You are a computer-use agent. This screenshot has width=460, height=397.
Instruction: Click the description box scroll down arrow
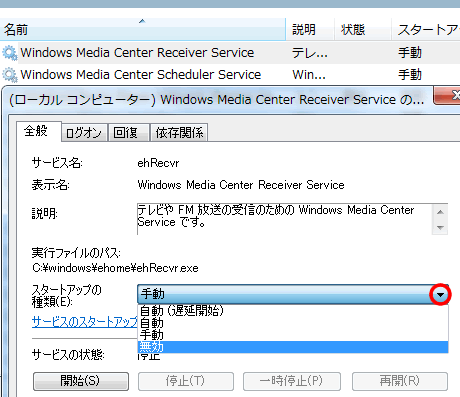click(x=440, y=227)
